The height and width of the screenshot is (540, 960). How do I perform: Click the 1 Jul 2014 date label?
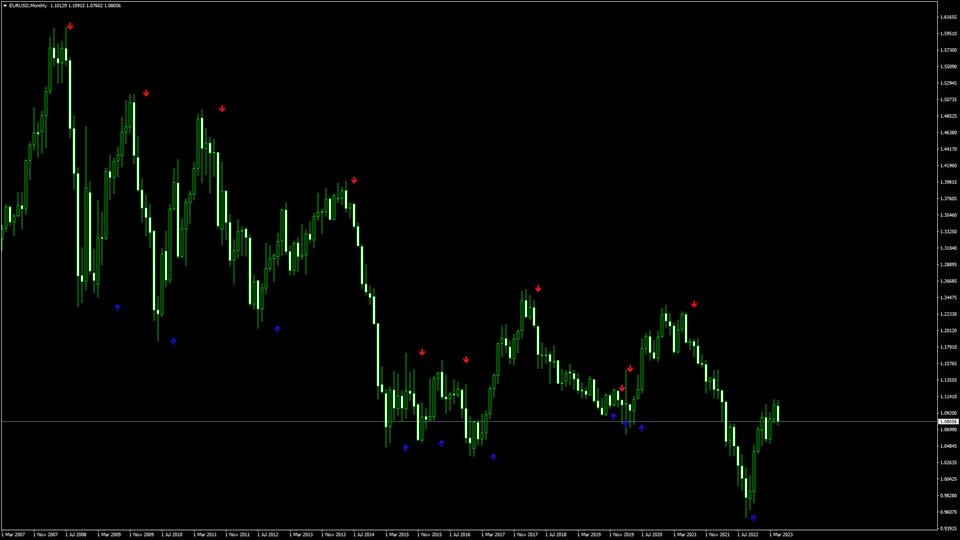pyautogui.click(x=364, y=534)
